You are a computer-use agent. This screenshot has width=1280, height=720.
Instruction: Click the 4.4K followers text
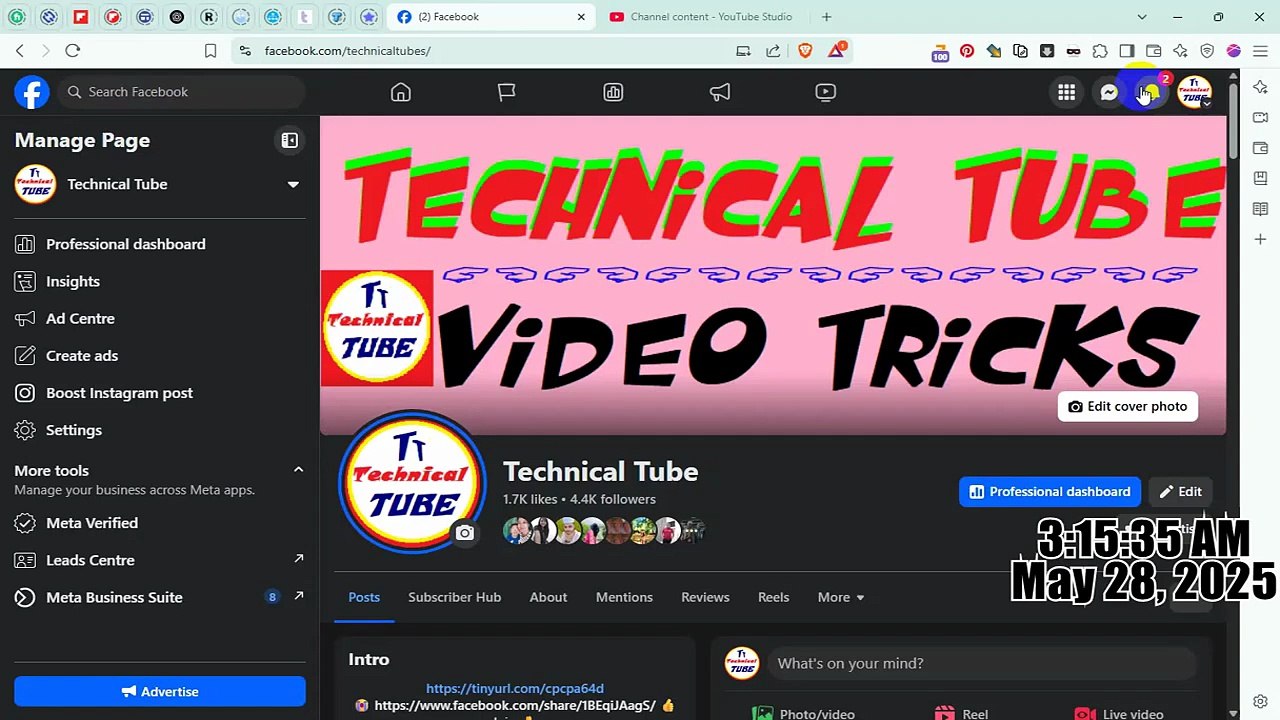click(x=613, y=499)
